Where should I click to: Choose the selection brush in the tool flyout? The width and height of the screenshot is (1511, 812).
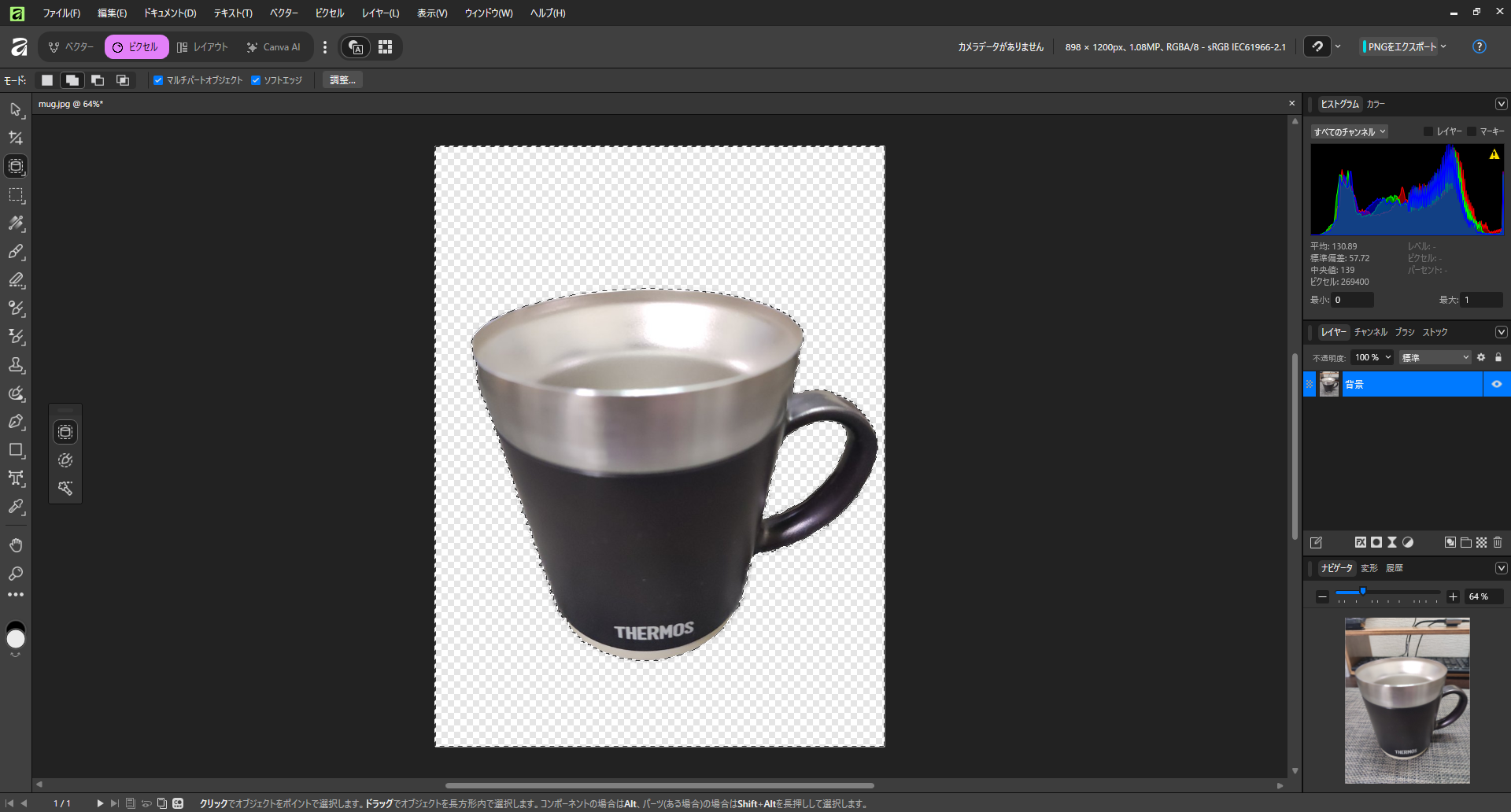[65, 460]
